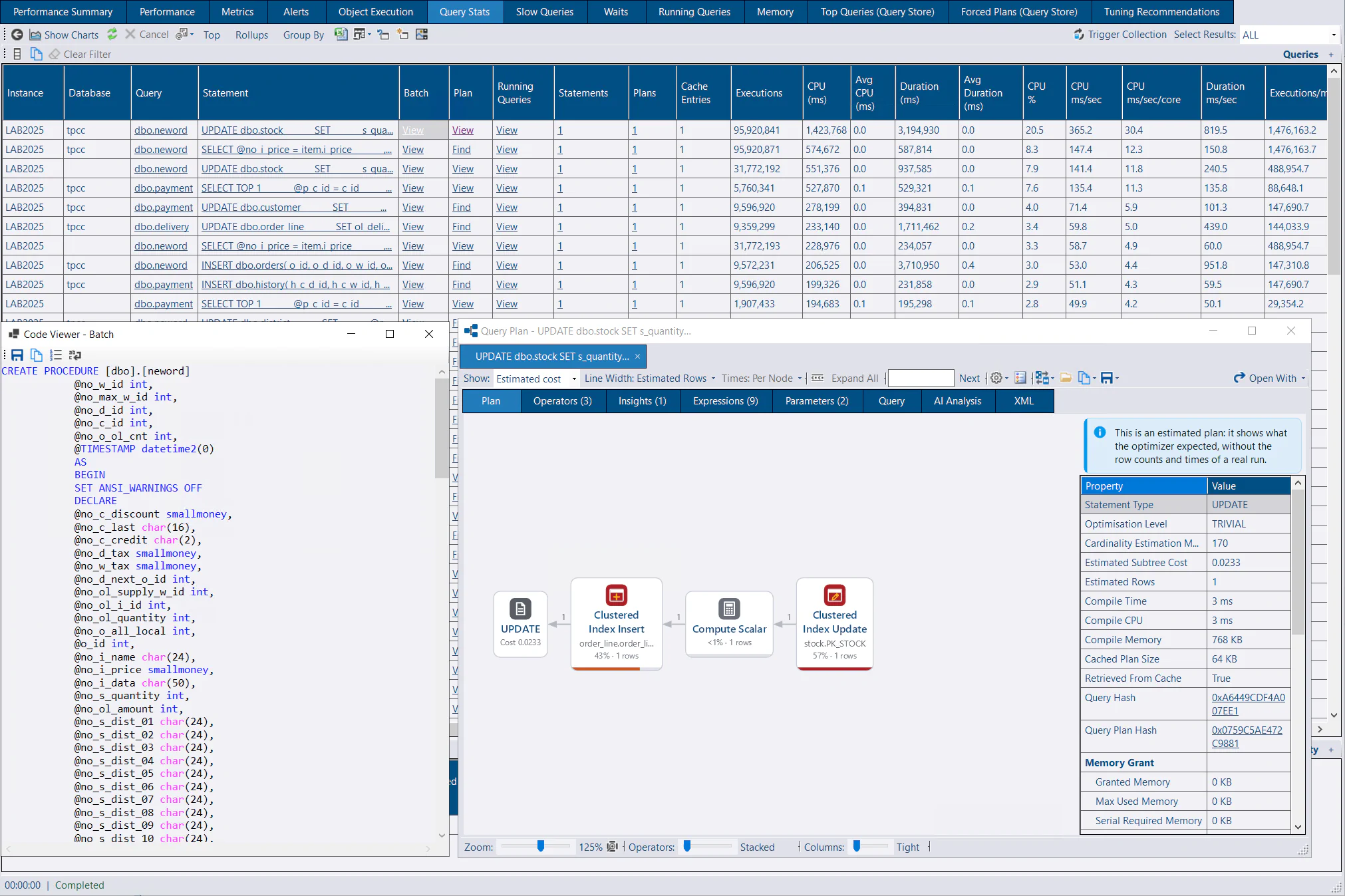Viewport: 1345px width, 896px height.
Task: Switch to the Waits tab
Action: 615,12
